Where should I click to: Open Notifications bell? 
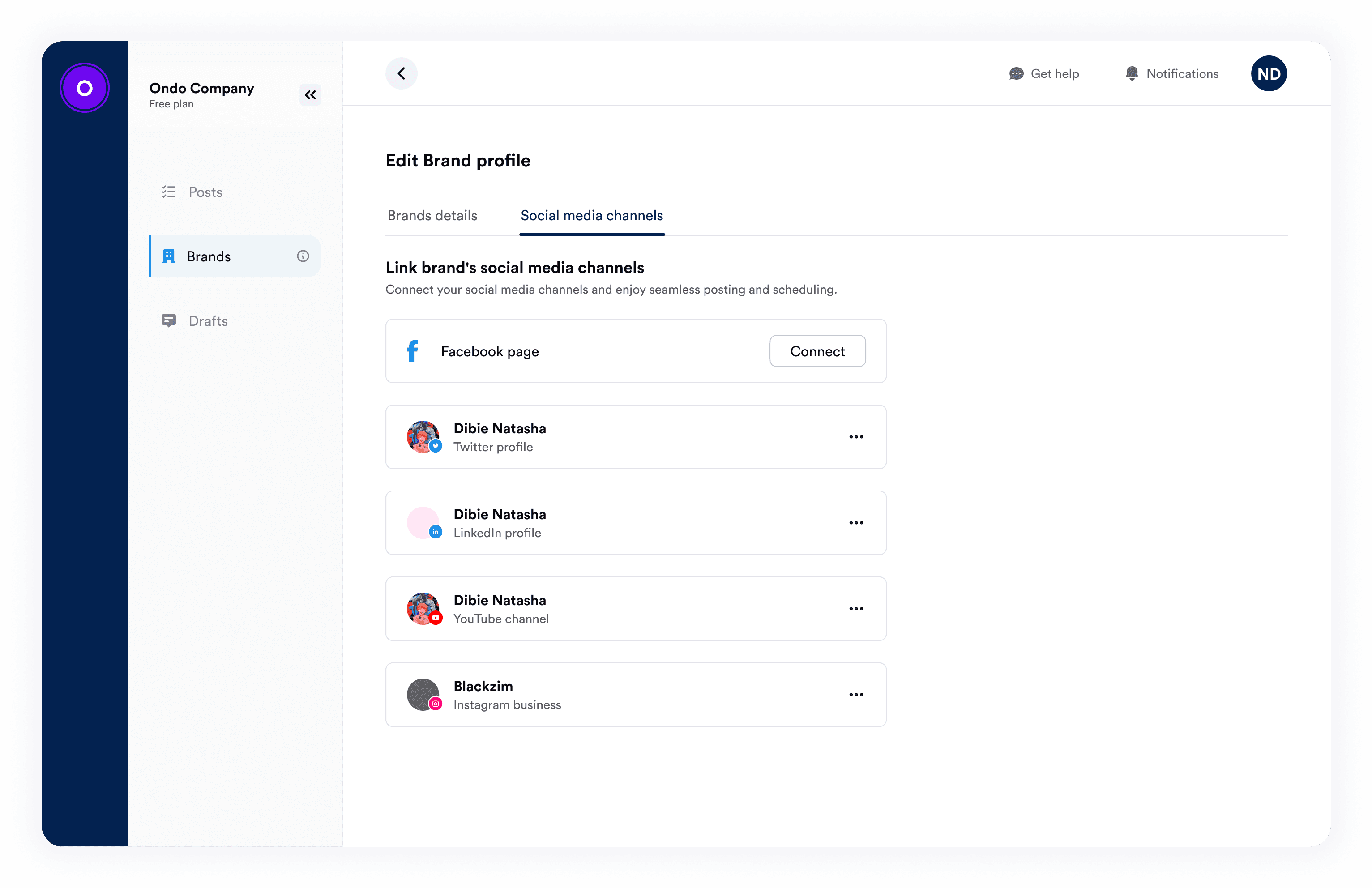click(1132, 73)
